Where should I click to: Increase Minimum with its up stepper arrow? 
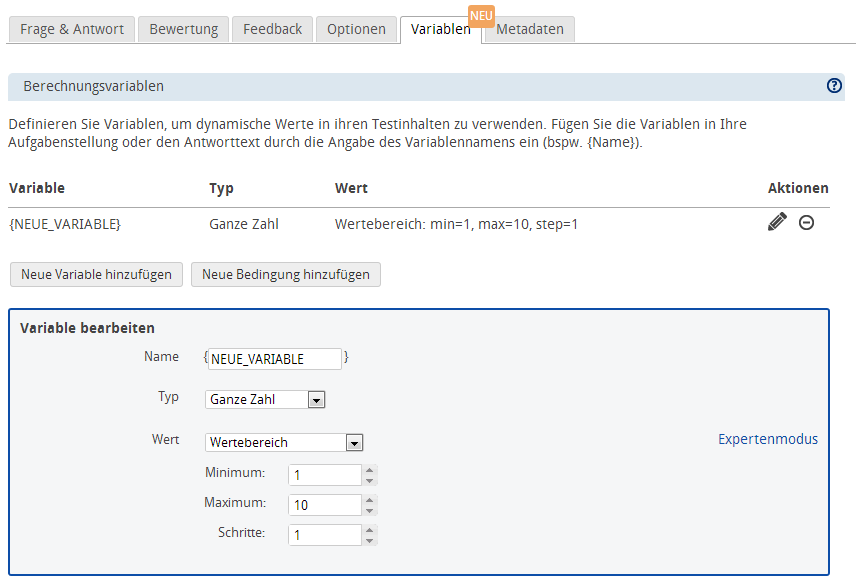(x=368, y=470)
